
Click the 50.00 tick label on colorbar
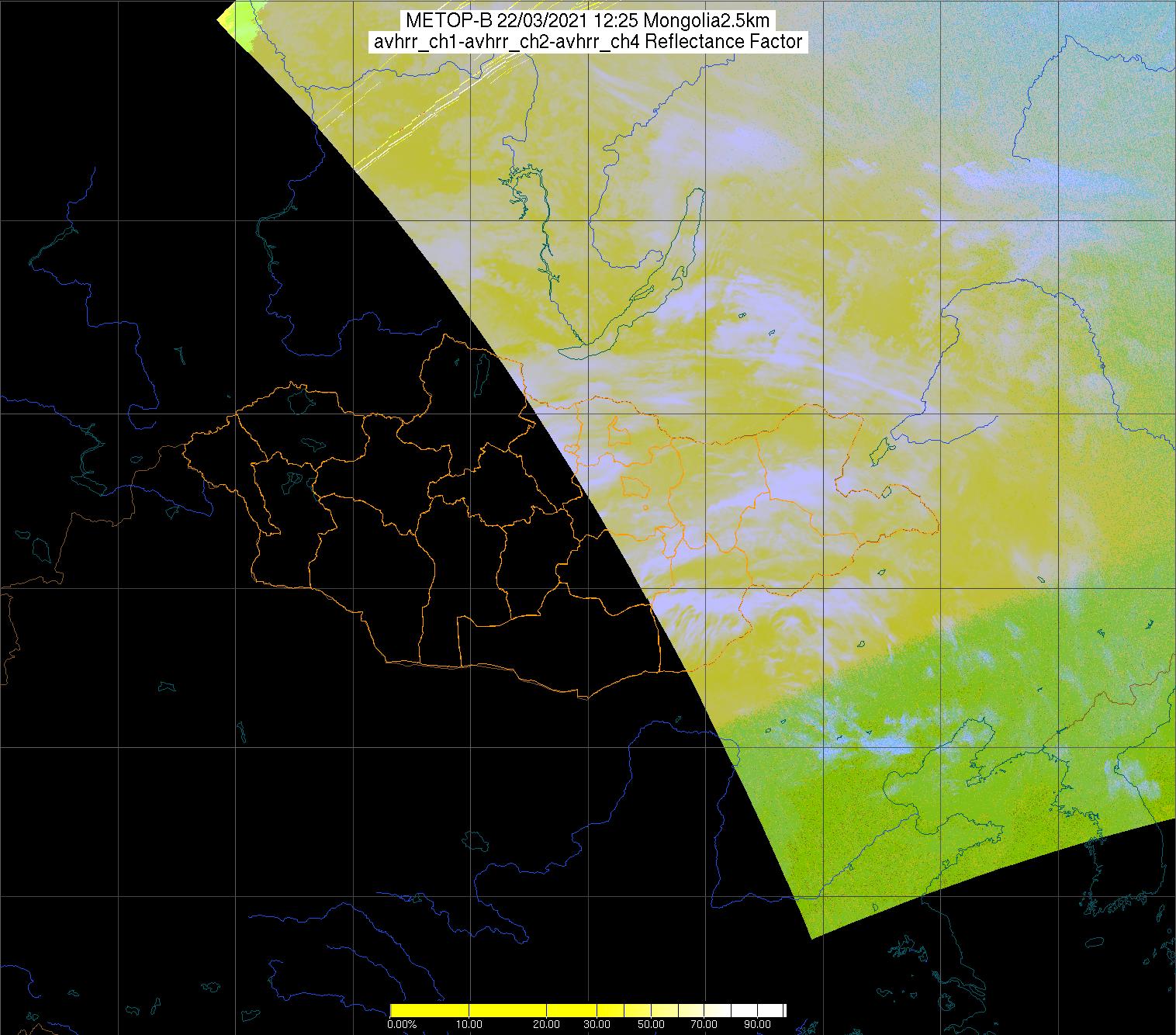652,1025
